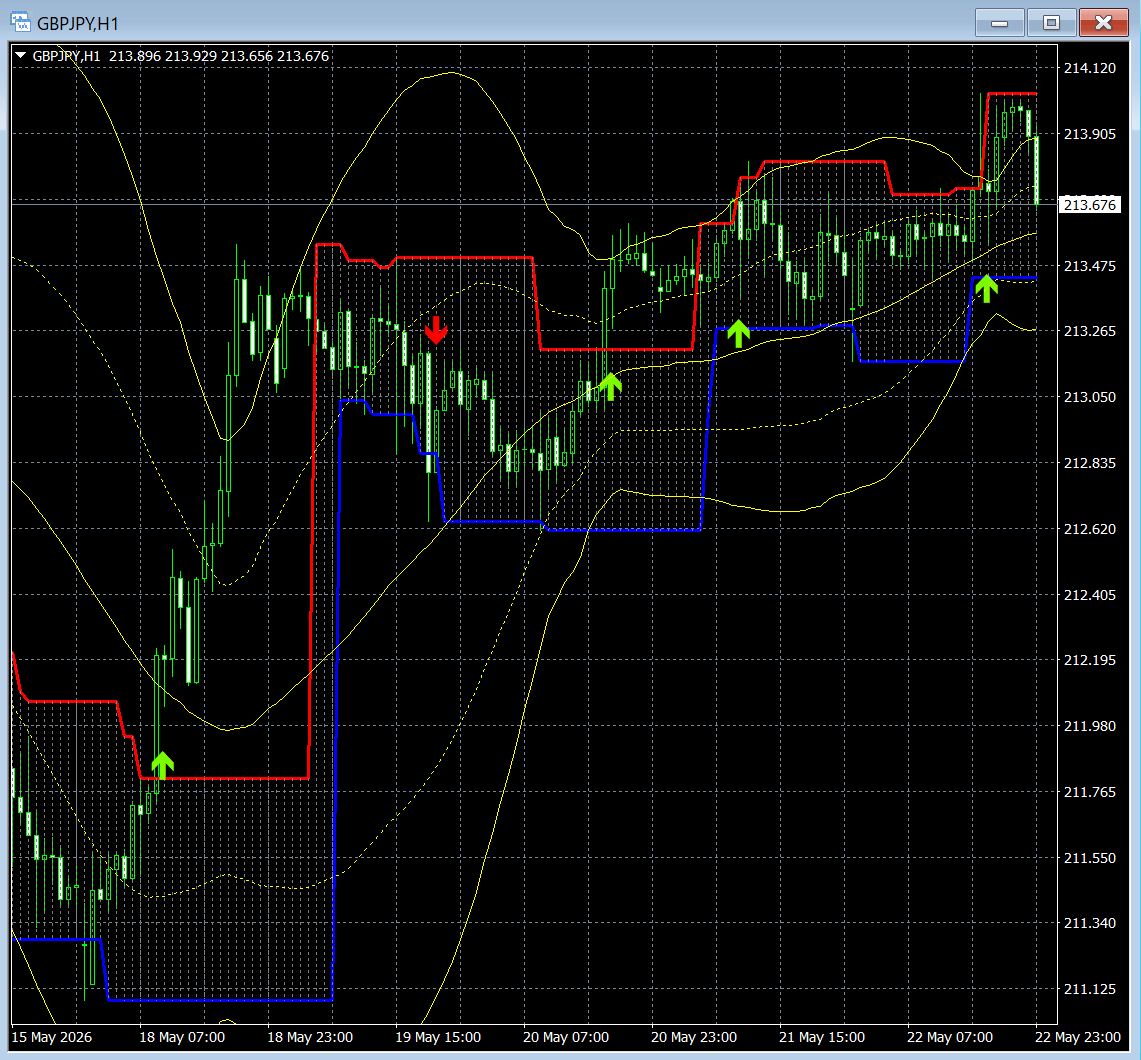Click green up arrow near 22 May 07:00
Viewport: 1141px width, 1060px height.
click(986, 288)
